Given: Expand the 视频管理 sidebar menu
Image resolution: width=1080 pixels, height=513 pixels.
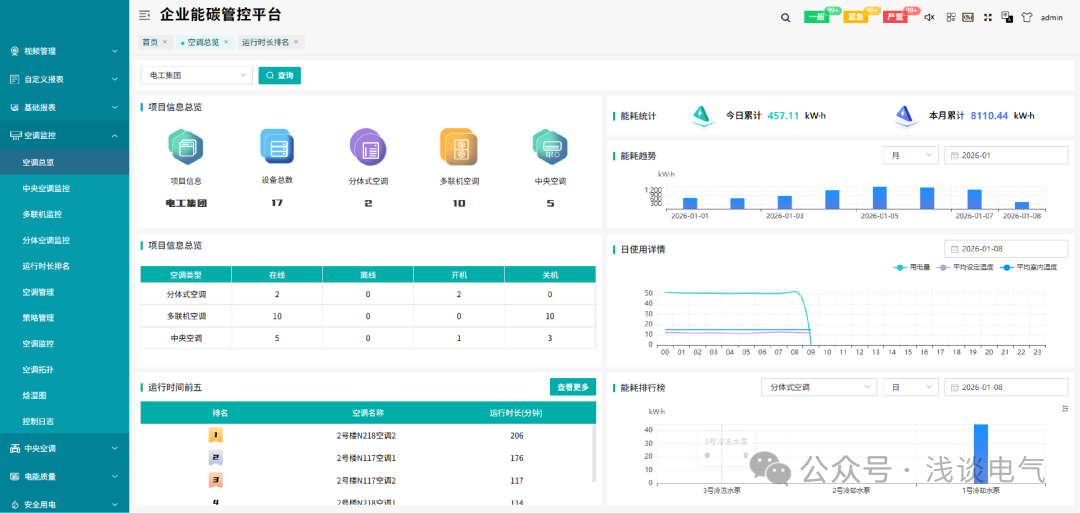Looking at the screenshot, I should tap(64, 51).
